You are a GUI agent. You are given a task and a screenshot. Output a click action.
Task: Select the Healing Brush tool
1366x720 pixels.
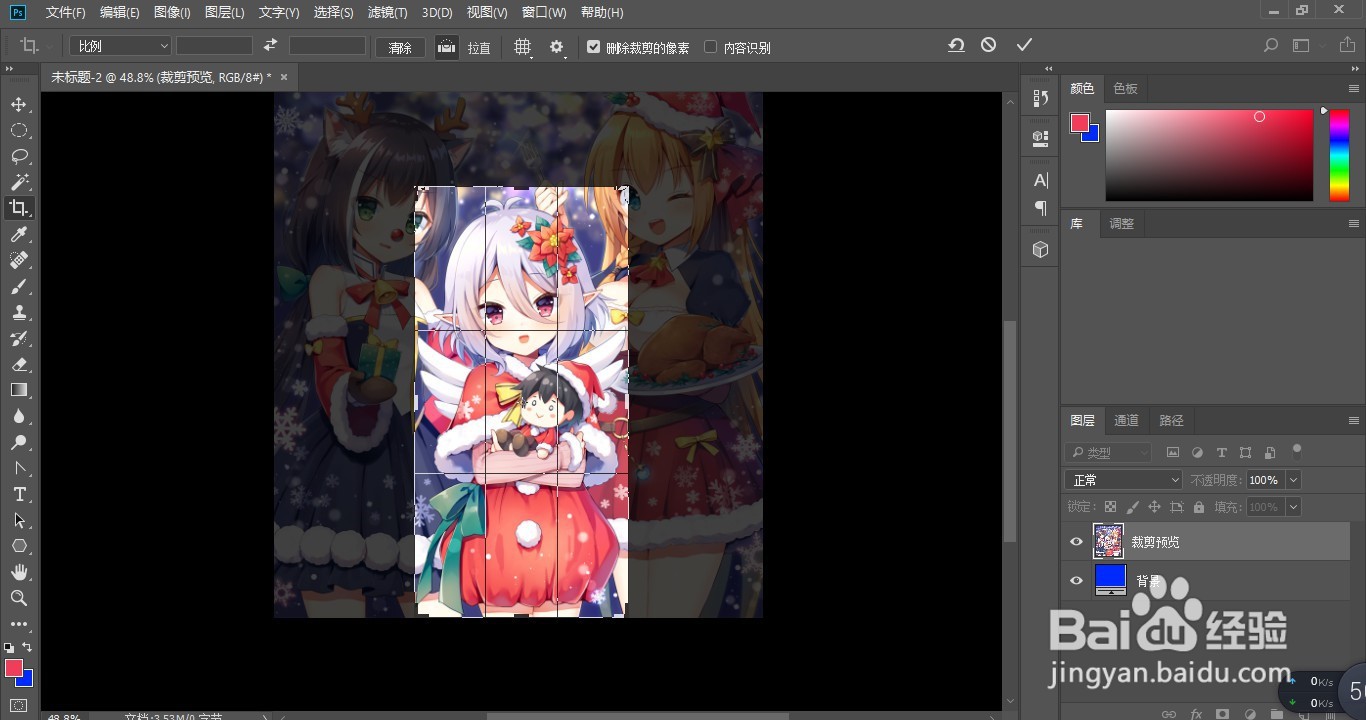19,261
